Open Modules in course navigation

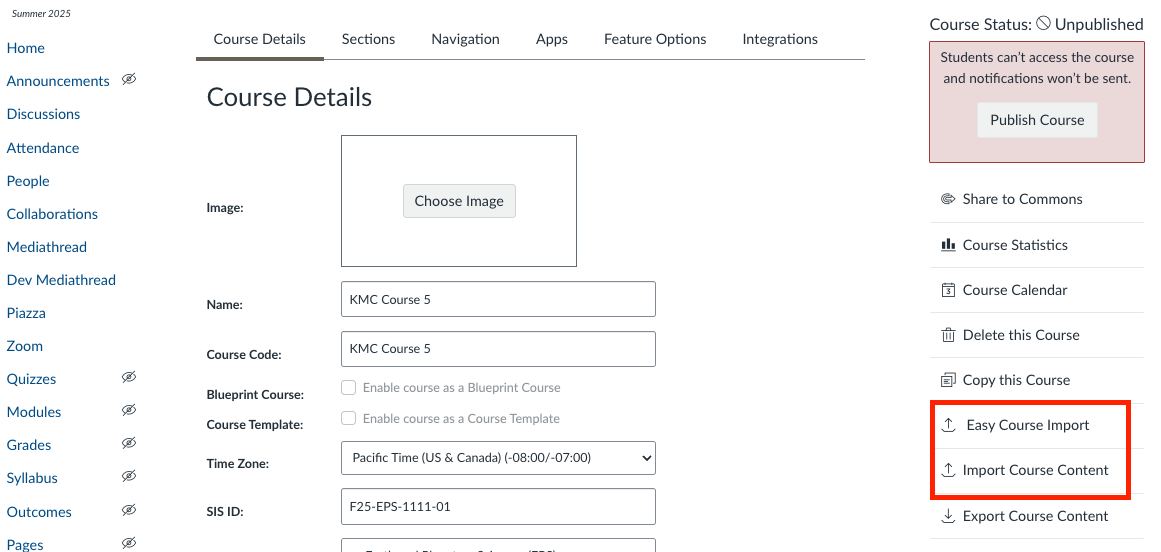point(34,412)
